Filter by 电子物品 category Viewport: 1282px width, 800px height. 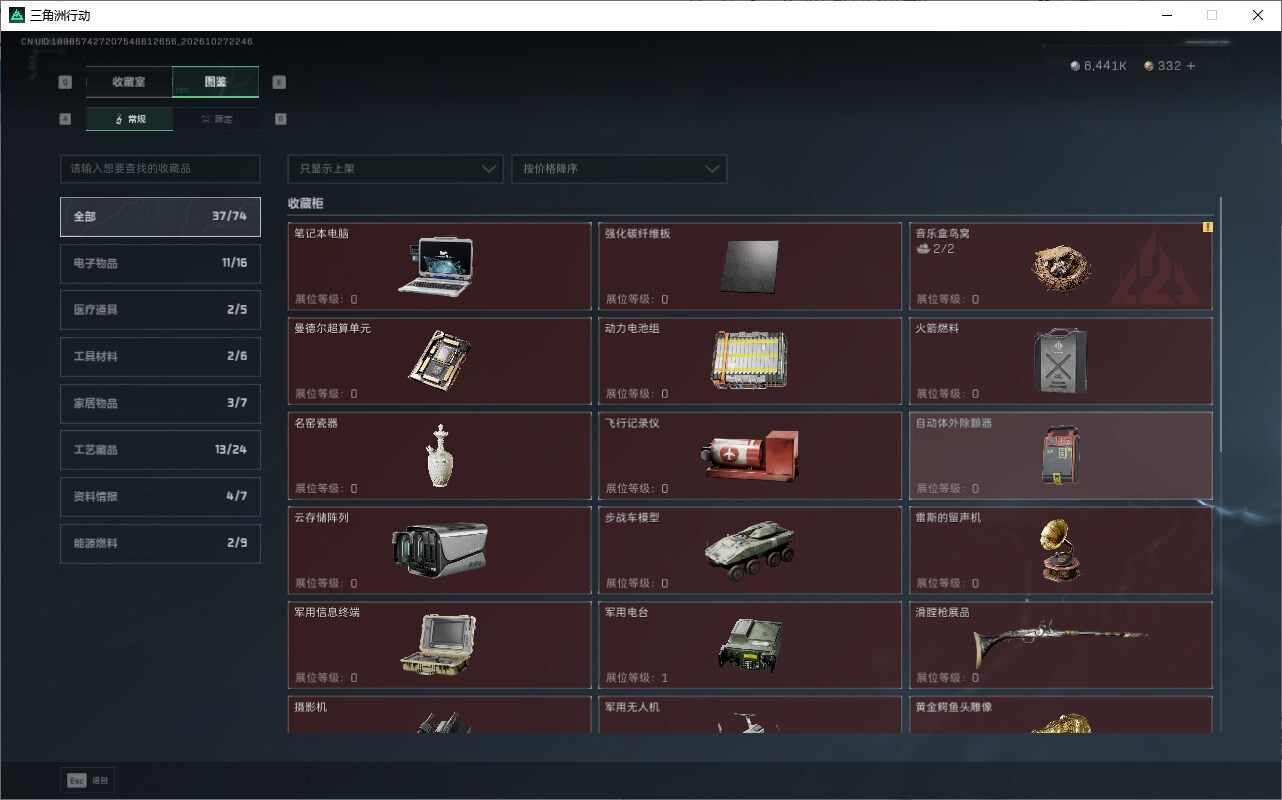coord(160,263)
